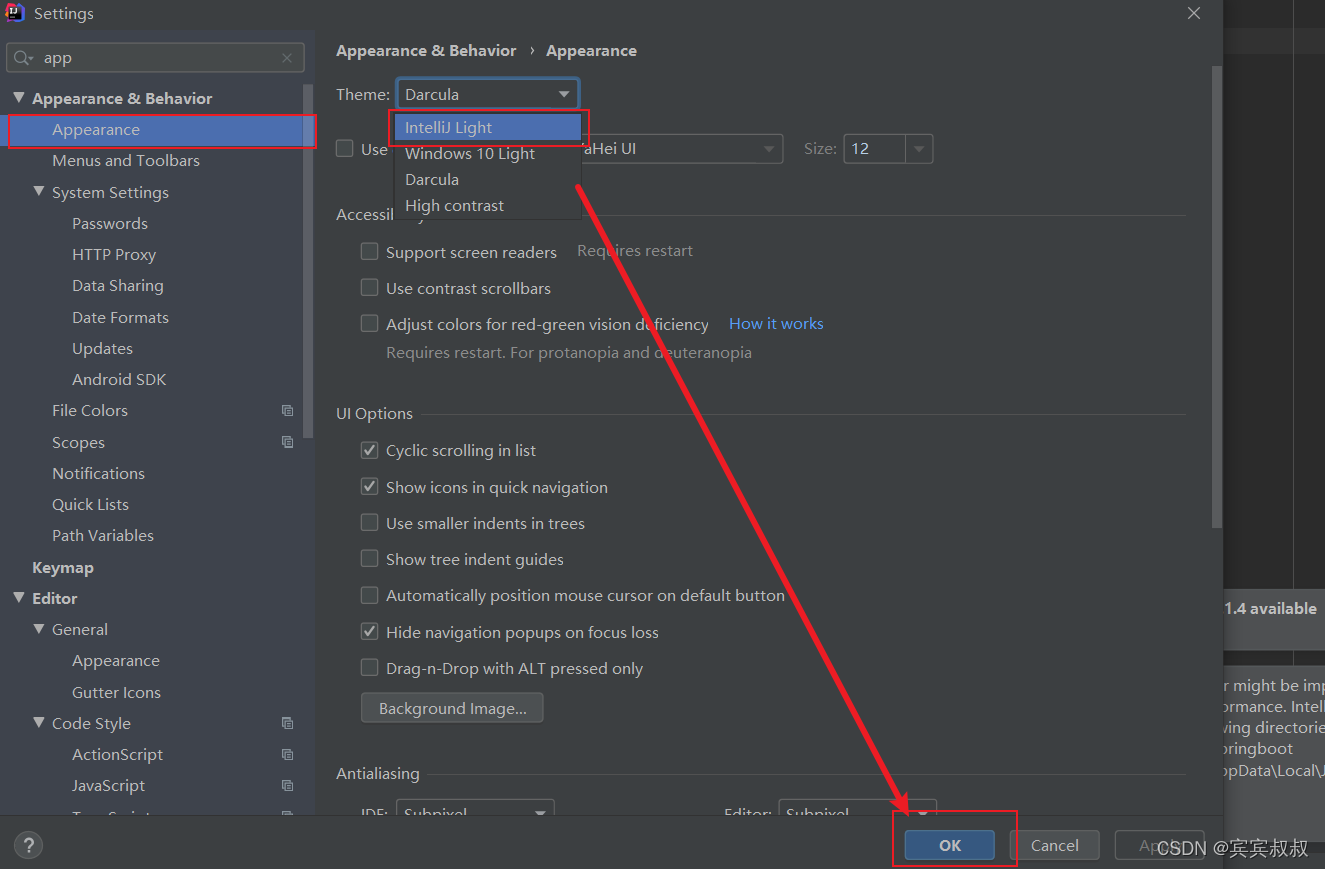Screen dimensions: 1325x869
Task: Click the settings tree vertical scrollbar
Action: [309, 260]
